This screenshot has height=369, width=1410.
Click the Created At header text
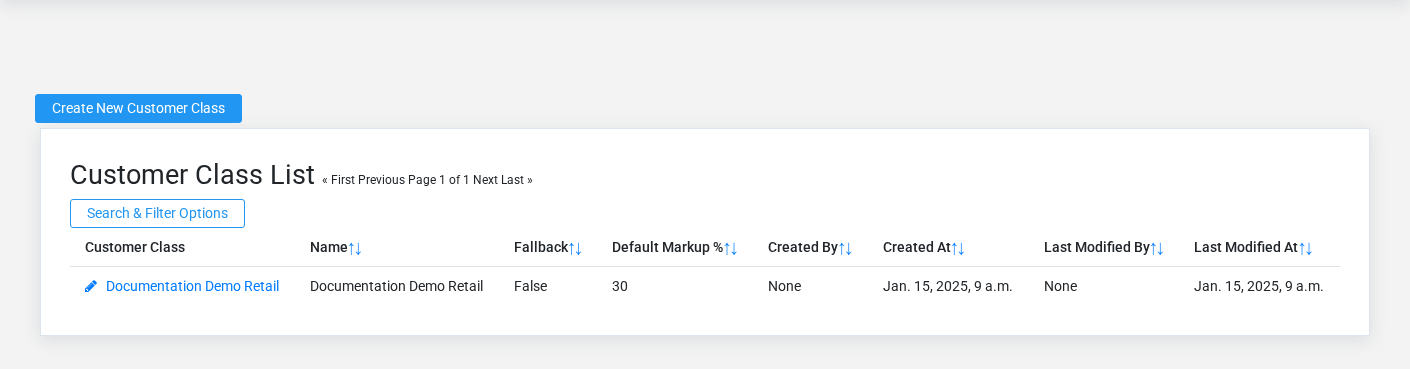tap(917, 247)
